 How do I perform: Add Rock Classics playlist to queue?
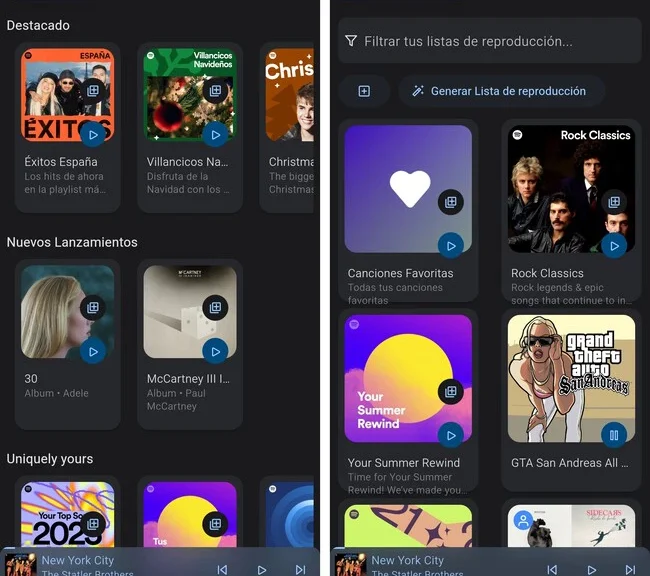pos(614,202)
